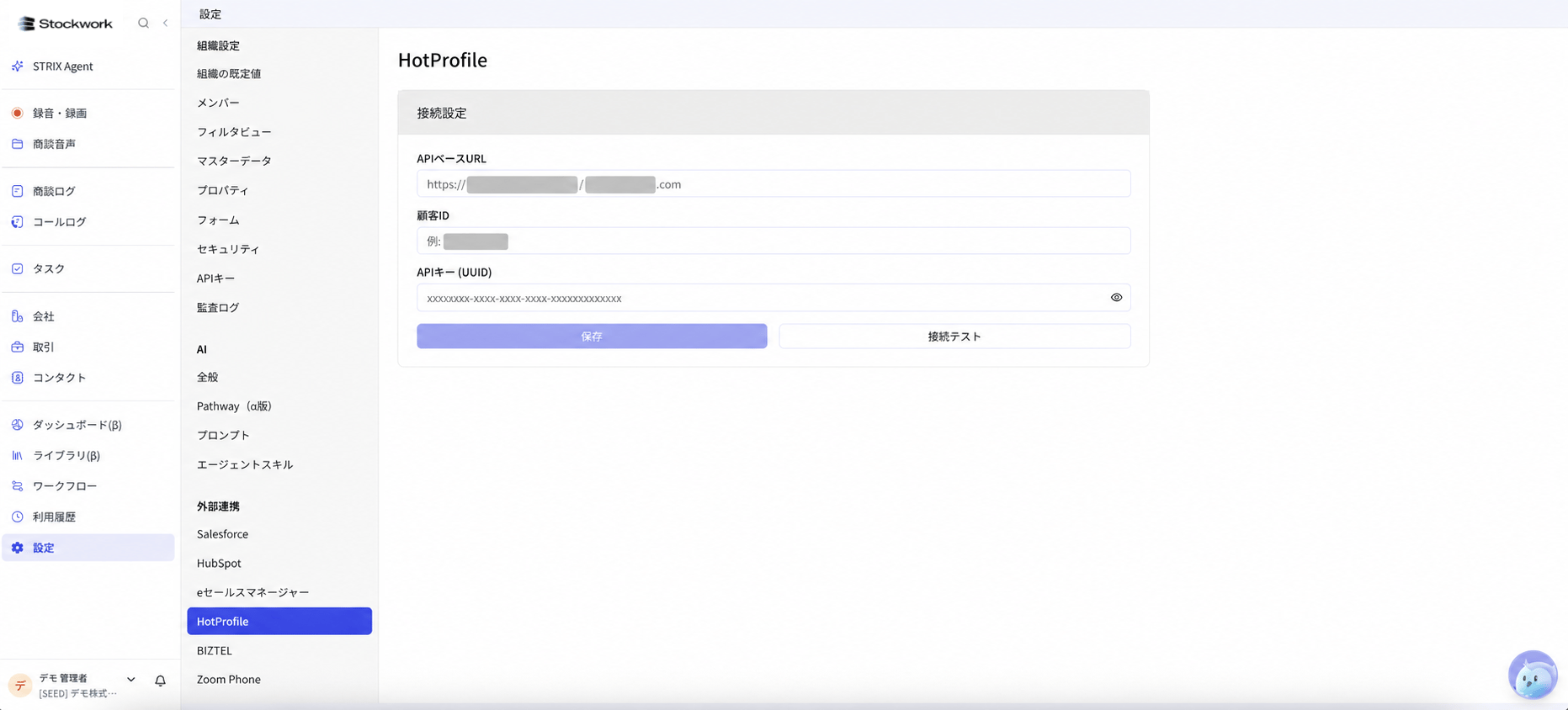Click the red 録音・録画 record icon
Image resolution: width=1568 pixels, height=710 pixels.
17,113
